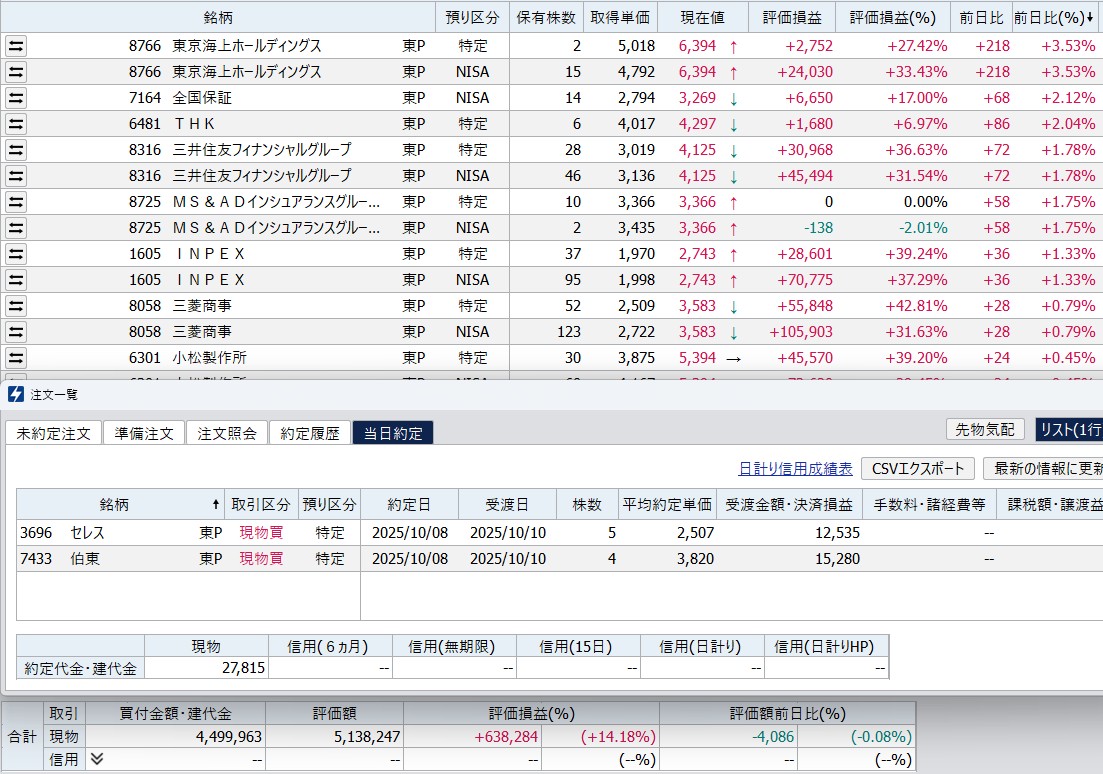The image size is (1103, 774).
Task: Click 受渡金額 15,280 for 伯東
Action: [837, 559]
